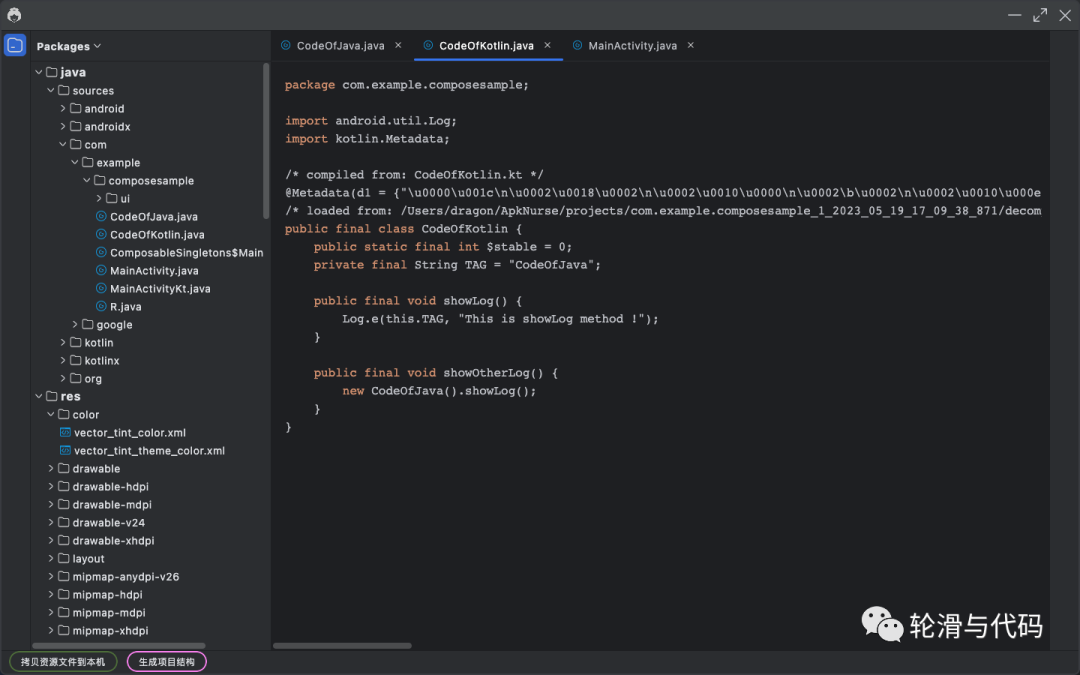Viewport: 1080px width, 675px height.
Task: Close the MainActivity.java tab
Action: 690,45
